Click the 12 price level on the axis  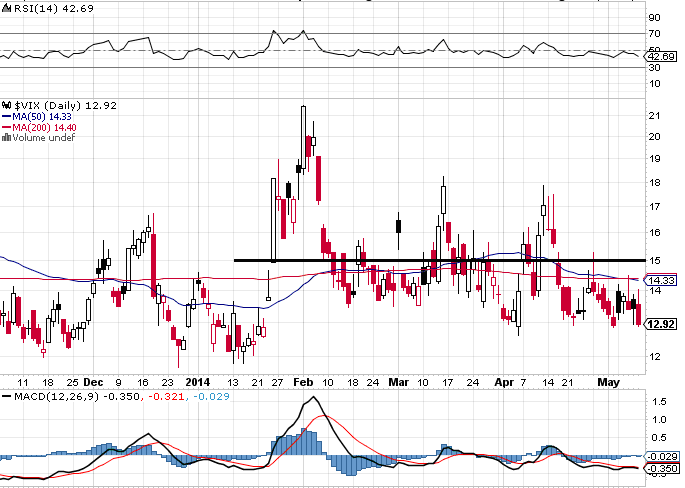(x=654, y=356)
